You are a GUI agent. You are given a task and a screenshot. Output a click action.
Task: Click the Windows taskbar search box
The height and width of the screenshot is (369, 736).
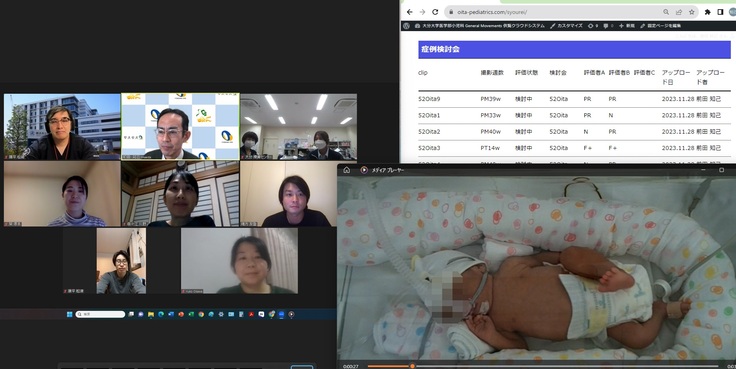(x=100, y=314)
